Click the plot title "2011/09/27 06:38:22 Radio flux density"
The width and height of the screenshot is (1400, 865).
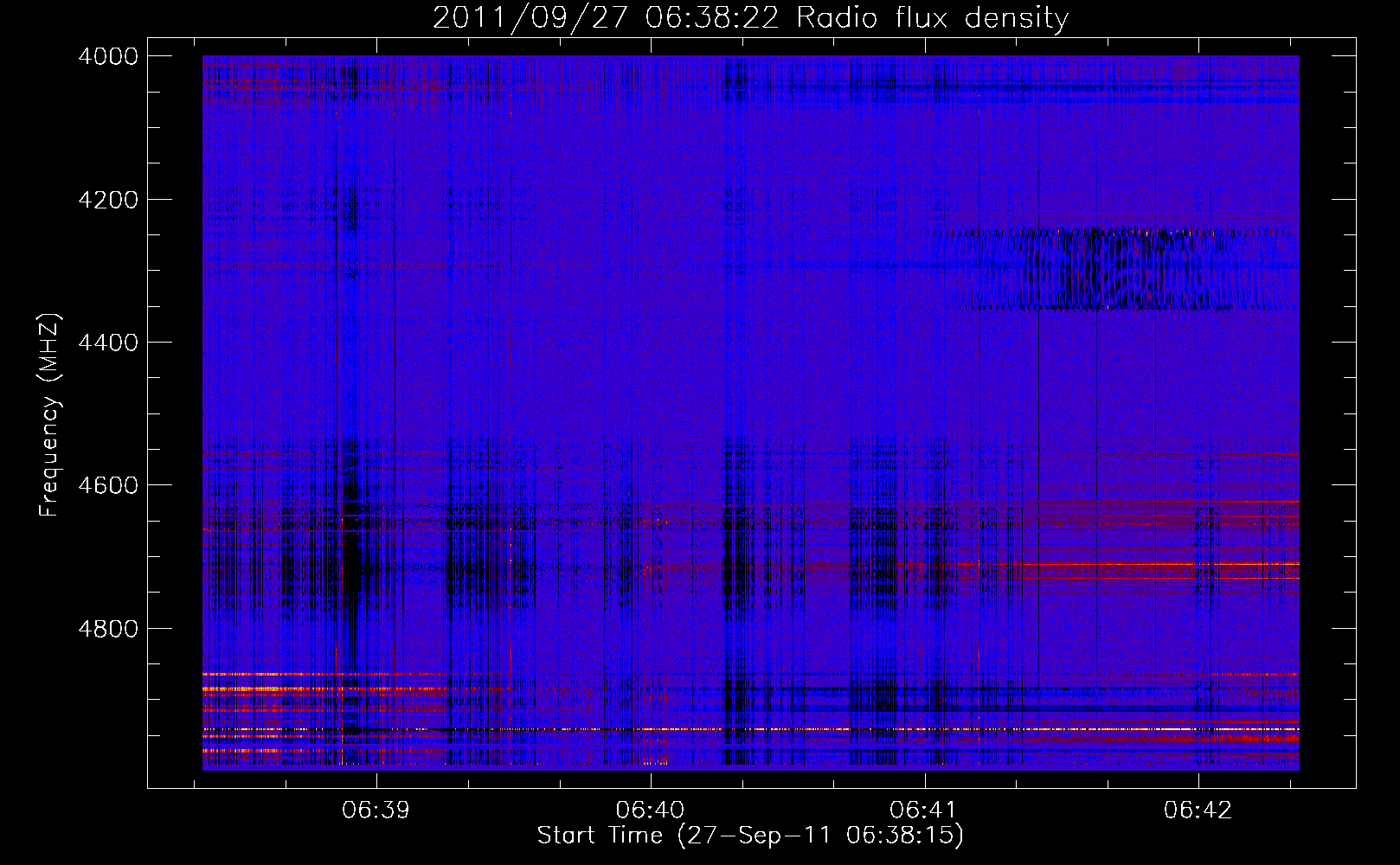tap(750, 17)
